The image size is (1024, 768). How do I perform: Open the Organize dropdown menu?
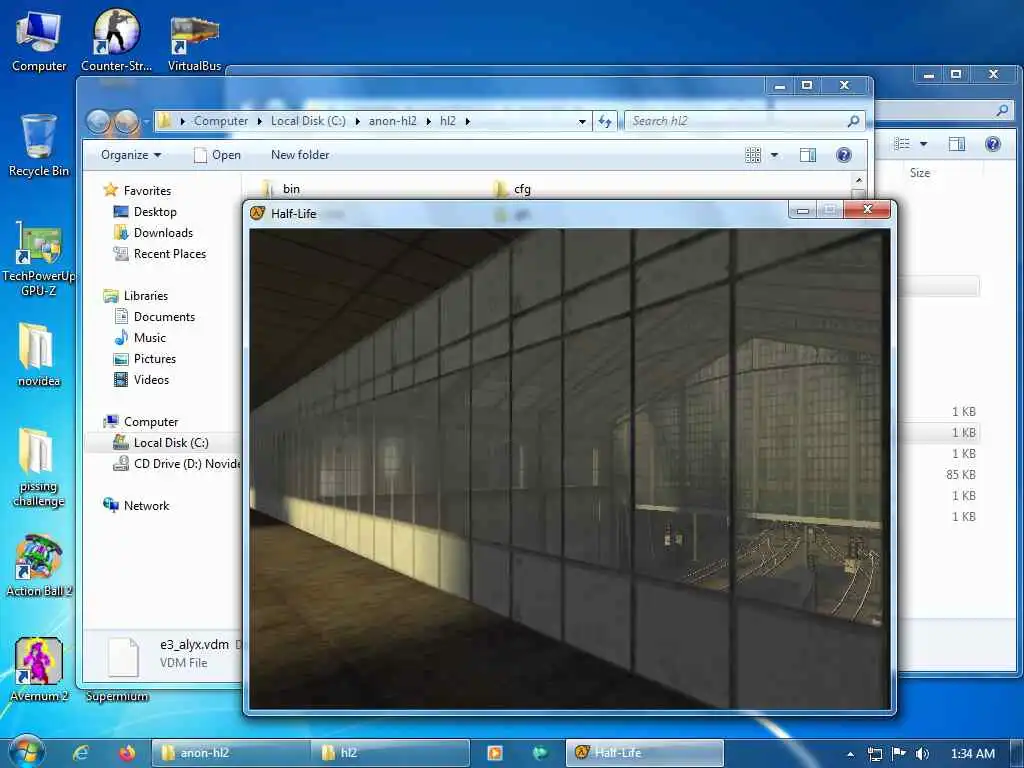(131, 155)
